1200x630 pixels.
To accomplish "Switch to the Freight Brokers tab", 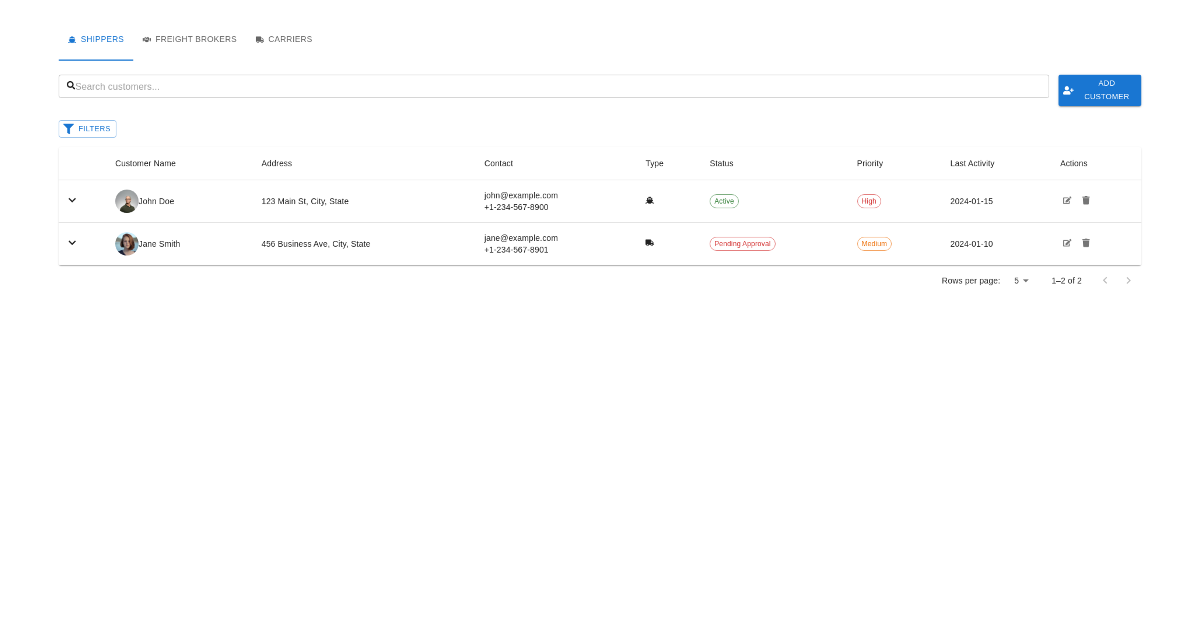I will tap(190, 39).
